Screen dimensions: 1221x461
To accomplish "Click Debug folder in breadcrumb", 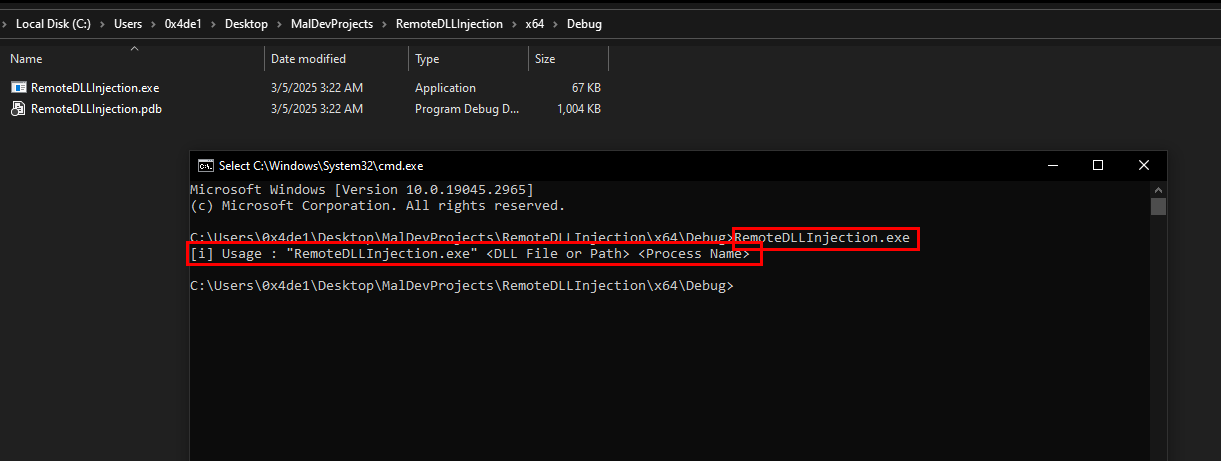I will click(x=584, y=24).
